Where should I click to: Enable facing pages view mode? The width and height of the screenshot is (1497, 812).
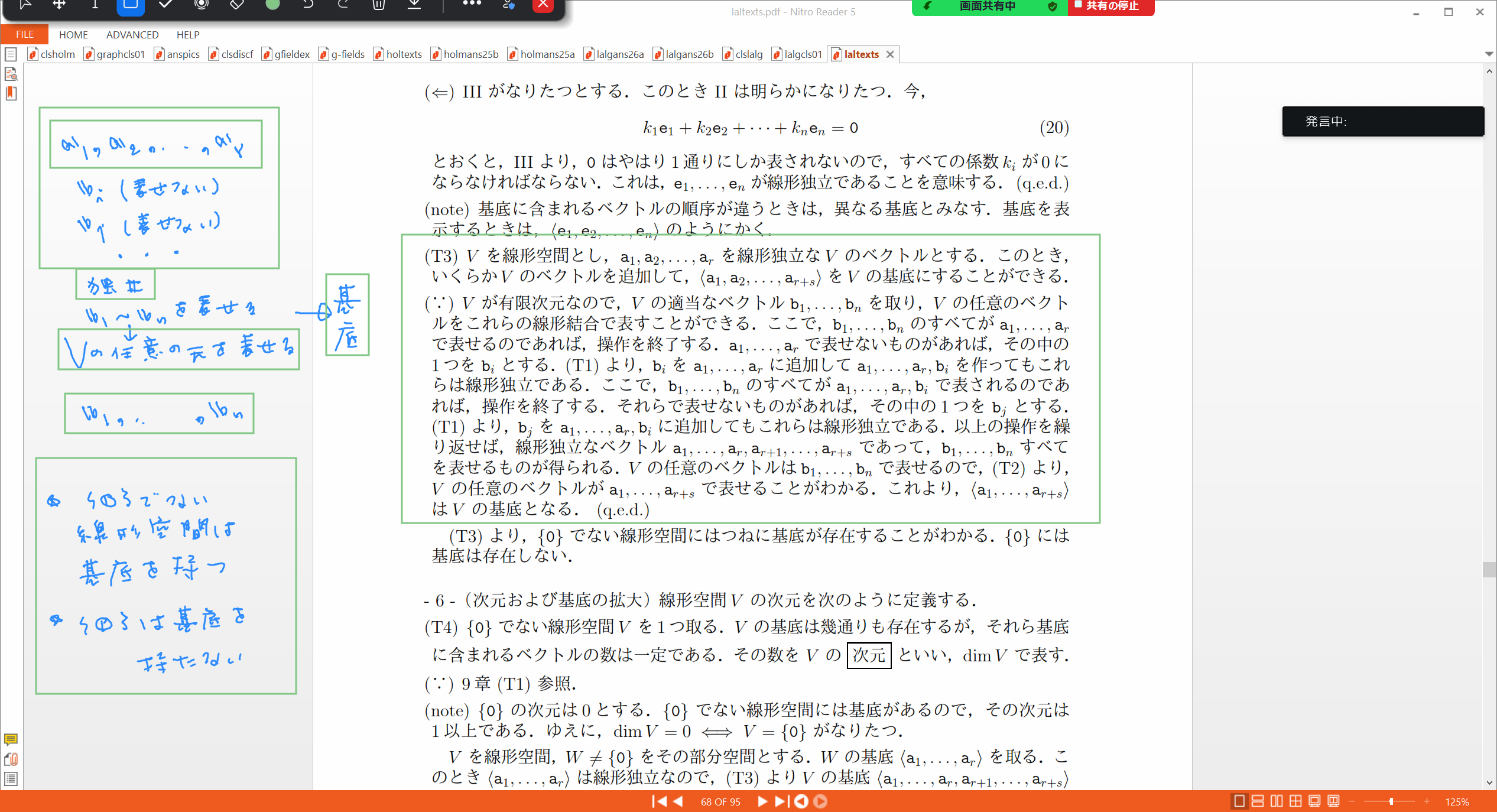click(1277, 801)
